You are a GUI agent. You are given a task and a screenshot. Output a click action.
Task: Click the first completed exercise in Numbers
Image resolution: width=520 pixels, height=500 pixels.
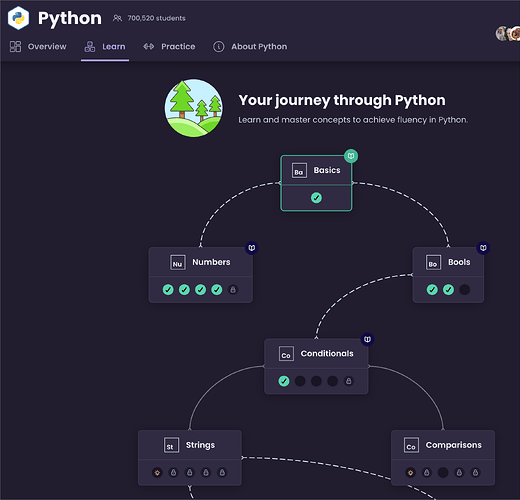[168, 290]
